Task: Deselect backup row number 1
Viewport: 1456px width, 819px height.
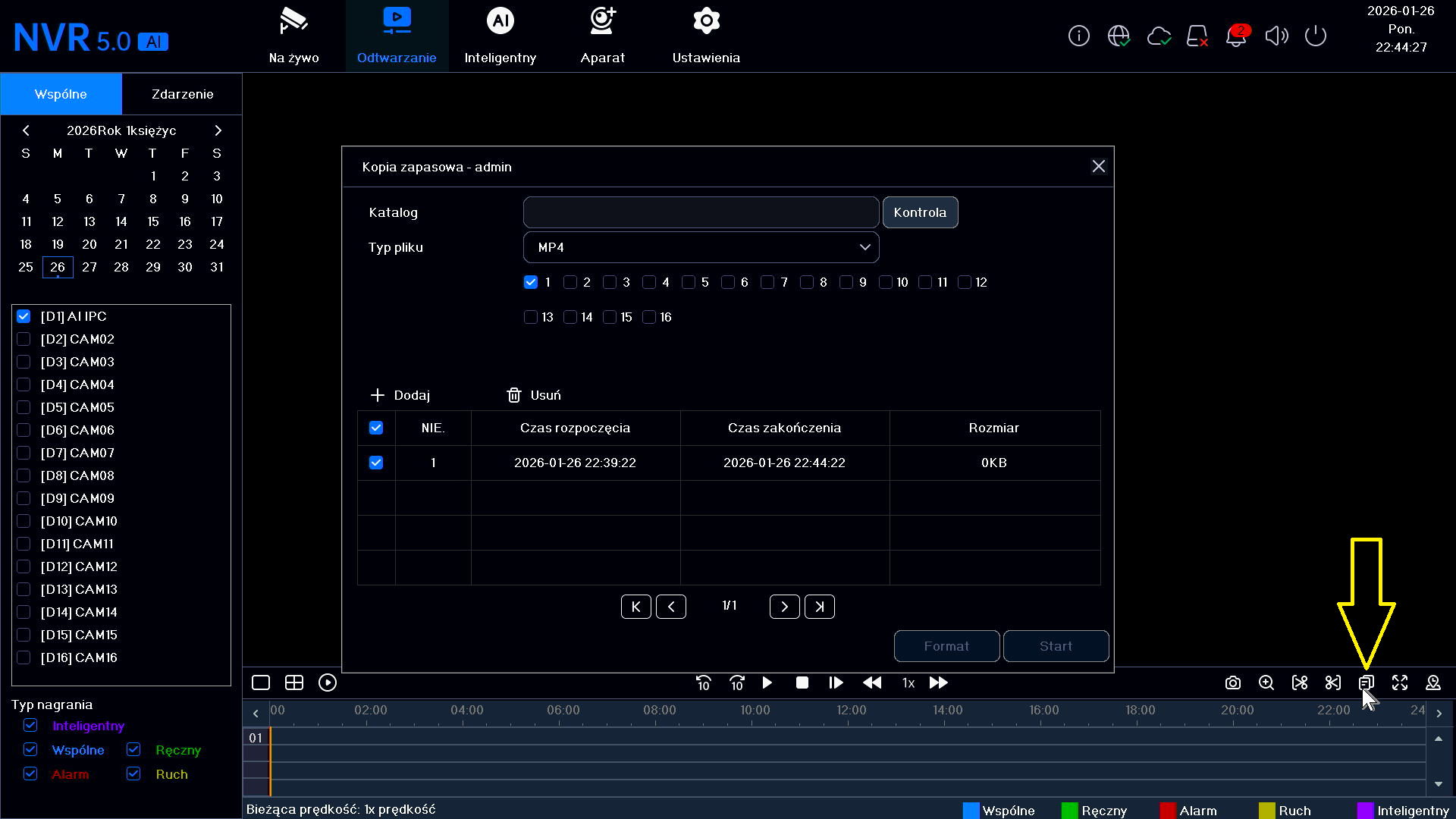Action: click(376, 463)
